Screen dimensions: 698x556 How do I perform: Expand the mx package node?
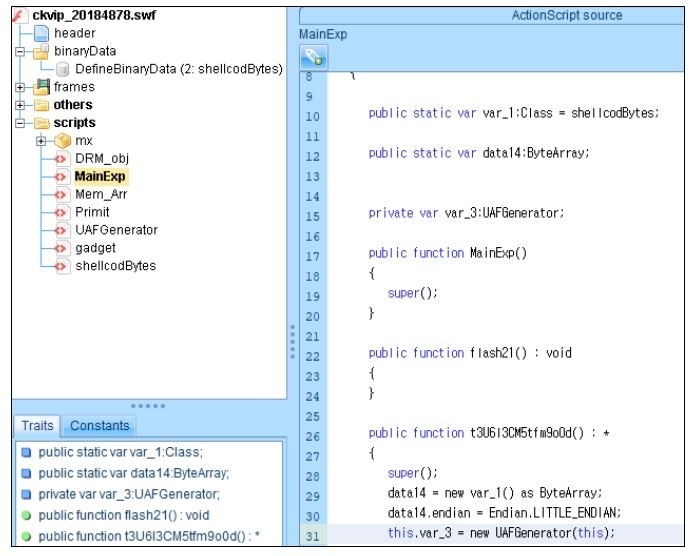[x=41, y=141]
